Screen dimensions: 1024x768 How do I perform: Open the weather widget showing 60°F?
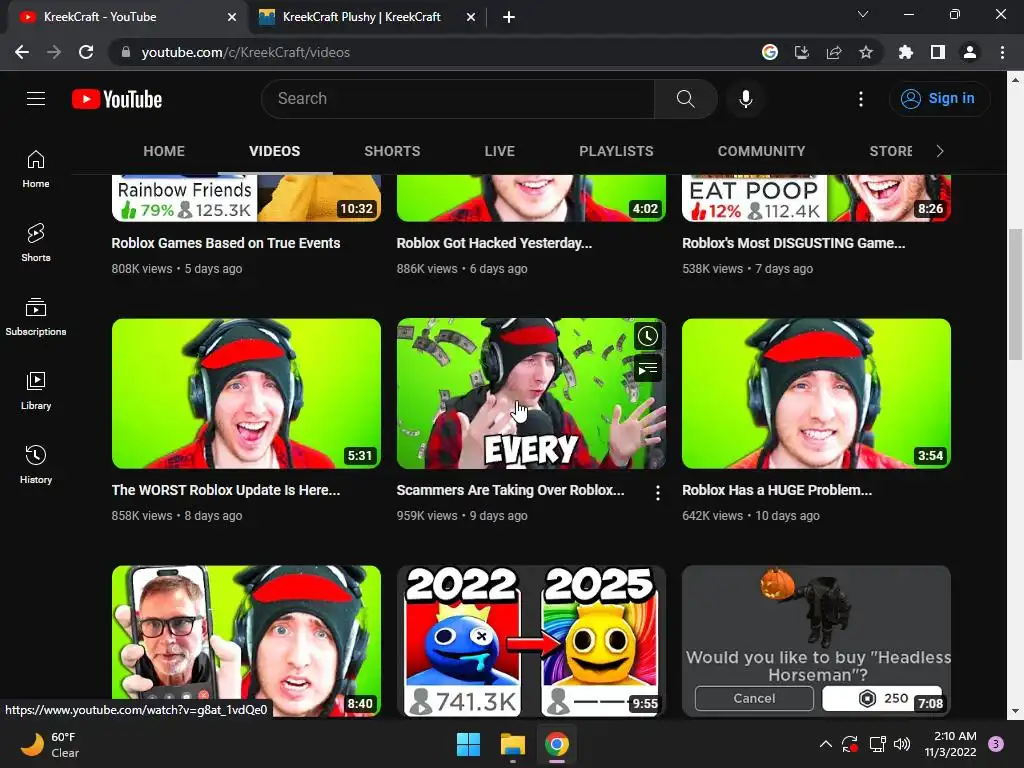pyautogui.click(x=50, y=744)
